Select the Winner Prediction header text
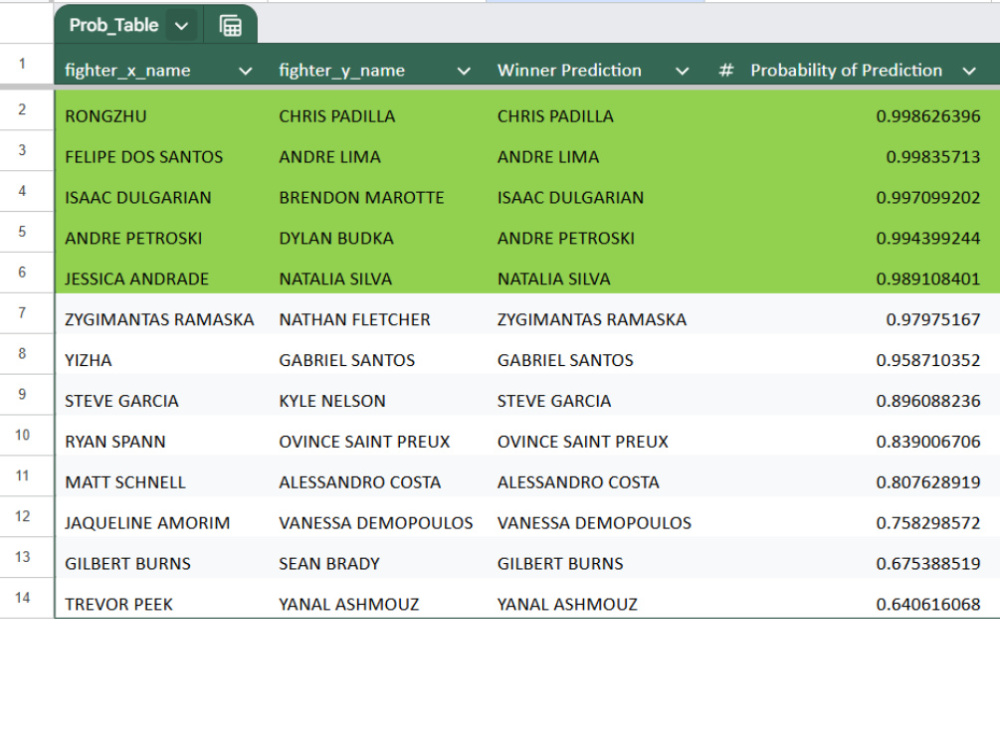The height and width of the screenshot is (750, 1000). pyautogui.click(x=570, y=70)
